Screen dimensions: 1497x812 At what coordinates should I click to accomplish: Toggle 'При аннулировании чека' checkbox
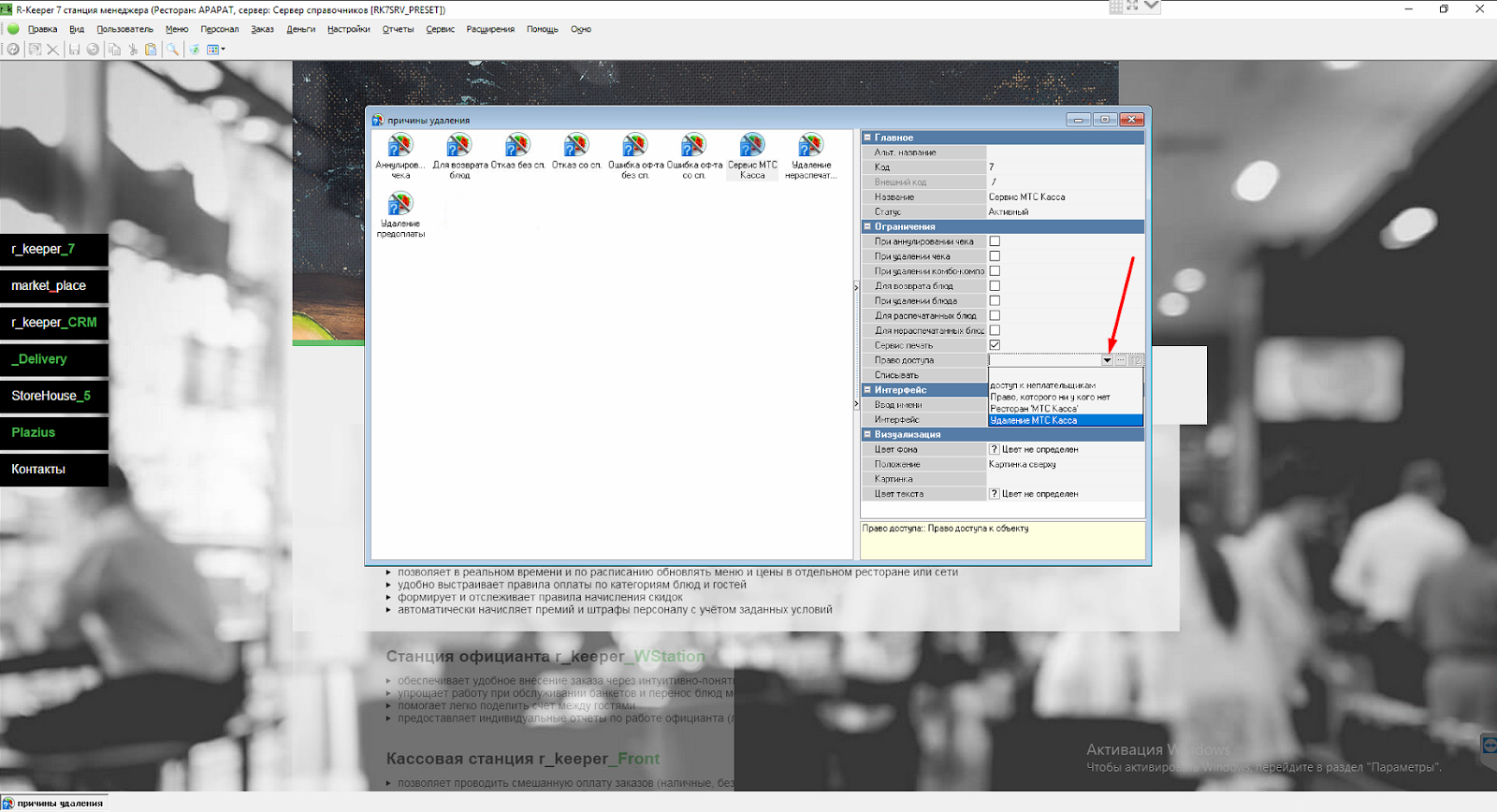995,241
